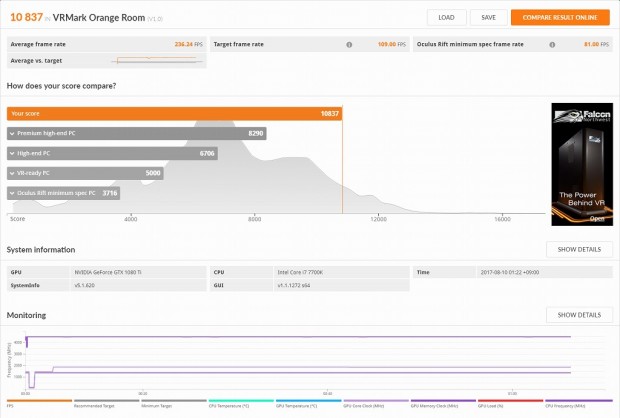Click the GUI v1.1.1272 s64 value
Image resolution: width=620 pixels, height=418 pixels.
pos(293,285)
